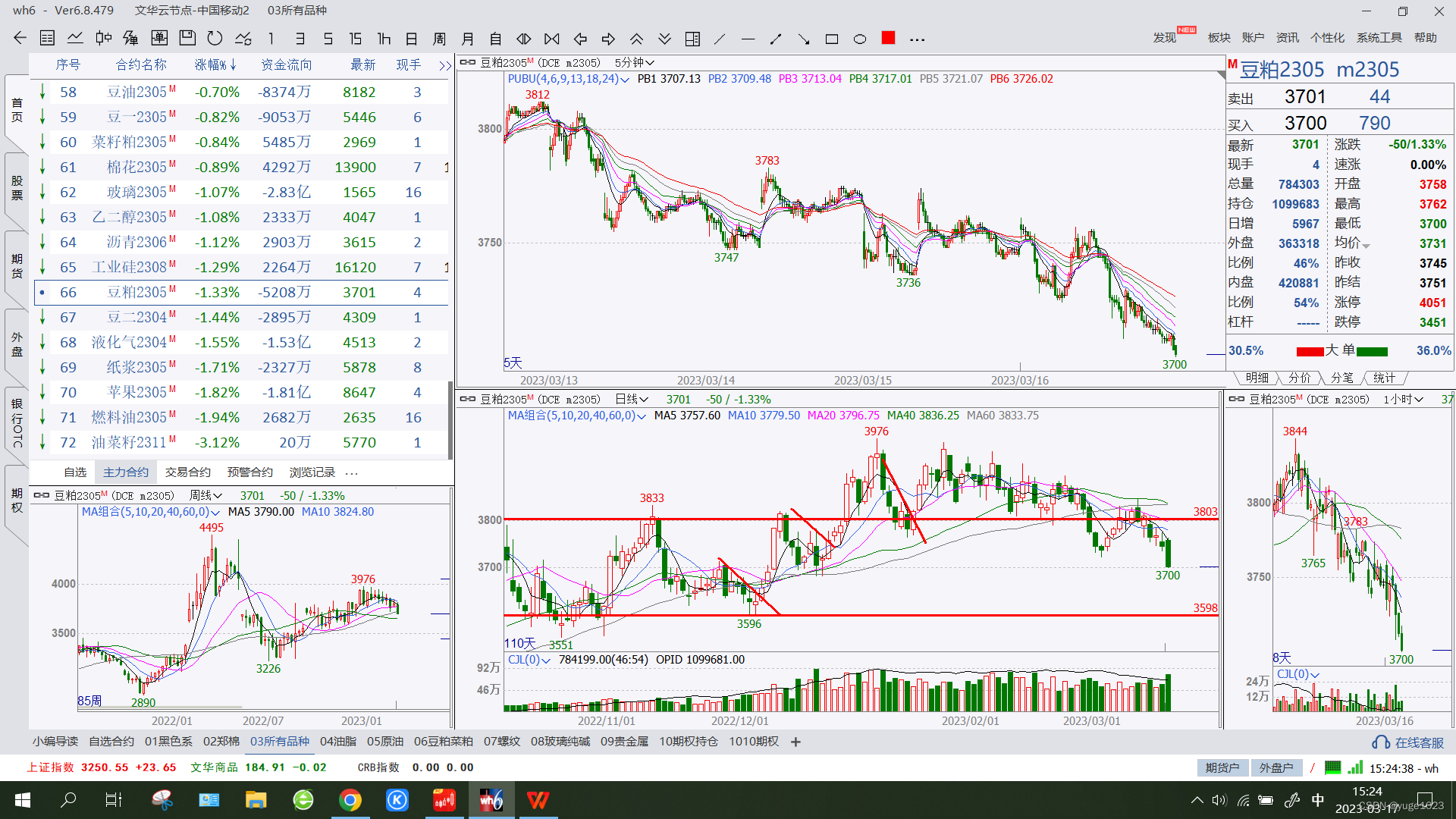
Task: Pick the red drawing color swatch
Action: coord(888,37)
